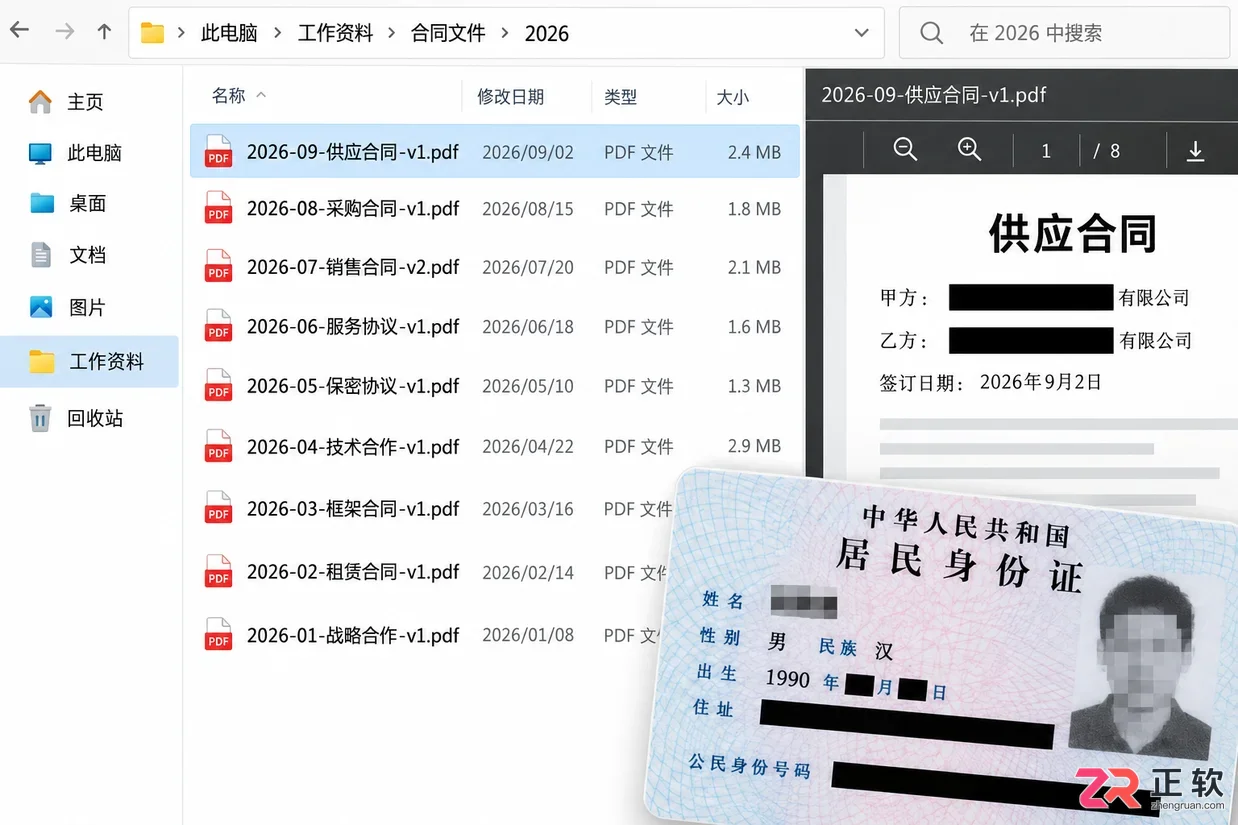The height and width of the screenshot is (825, 1238).
Task: Click the date 2026/08/15
Action: (528, 209)
